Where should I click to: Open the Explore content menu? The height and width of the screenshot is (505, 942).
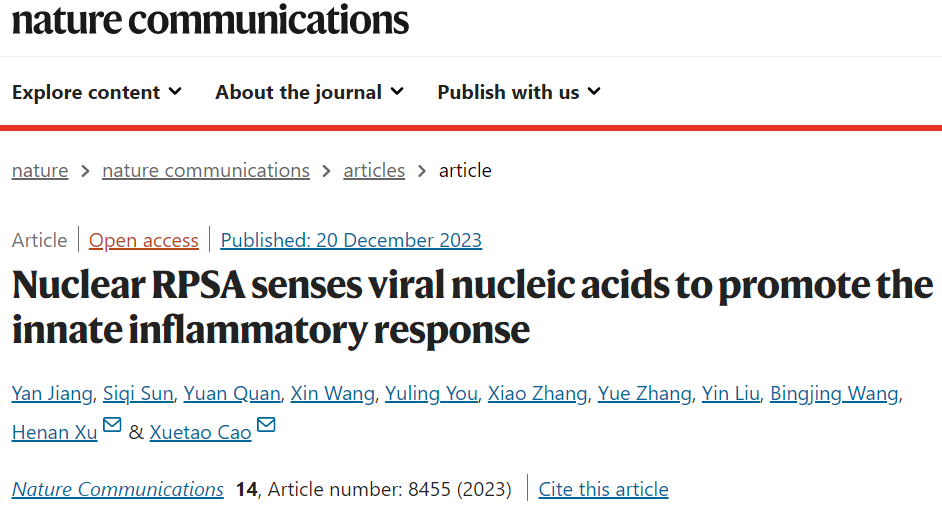[97, 92]
